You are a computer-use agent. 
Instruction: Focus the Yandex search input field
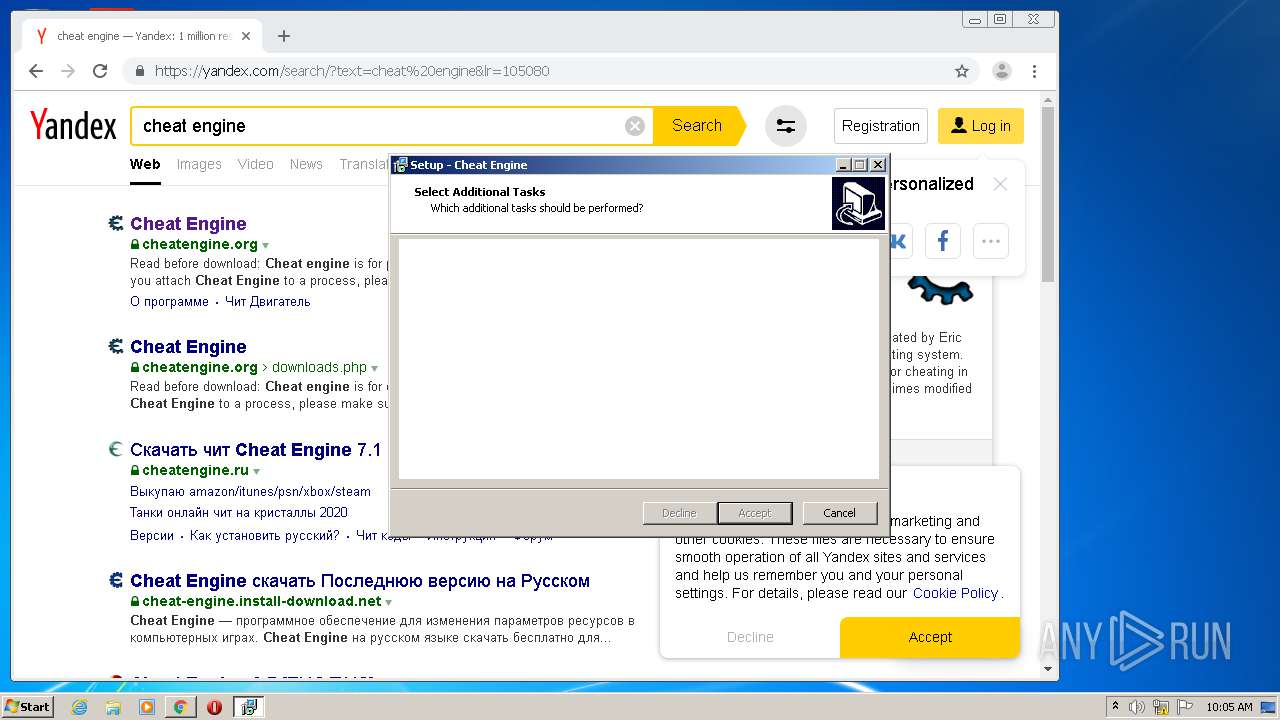pos(380,126)
